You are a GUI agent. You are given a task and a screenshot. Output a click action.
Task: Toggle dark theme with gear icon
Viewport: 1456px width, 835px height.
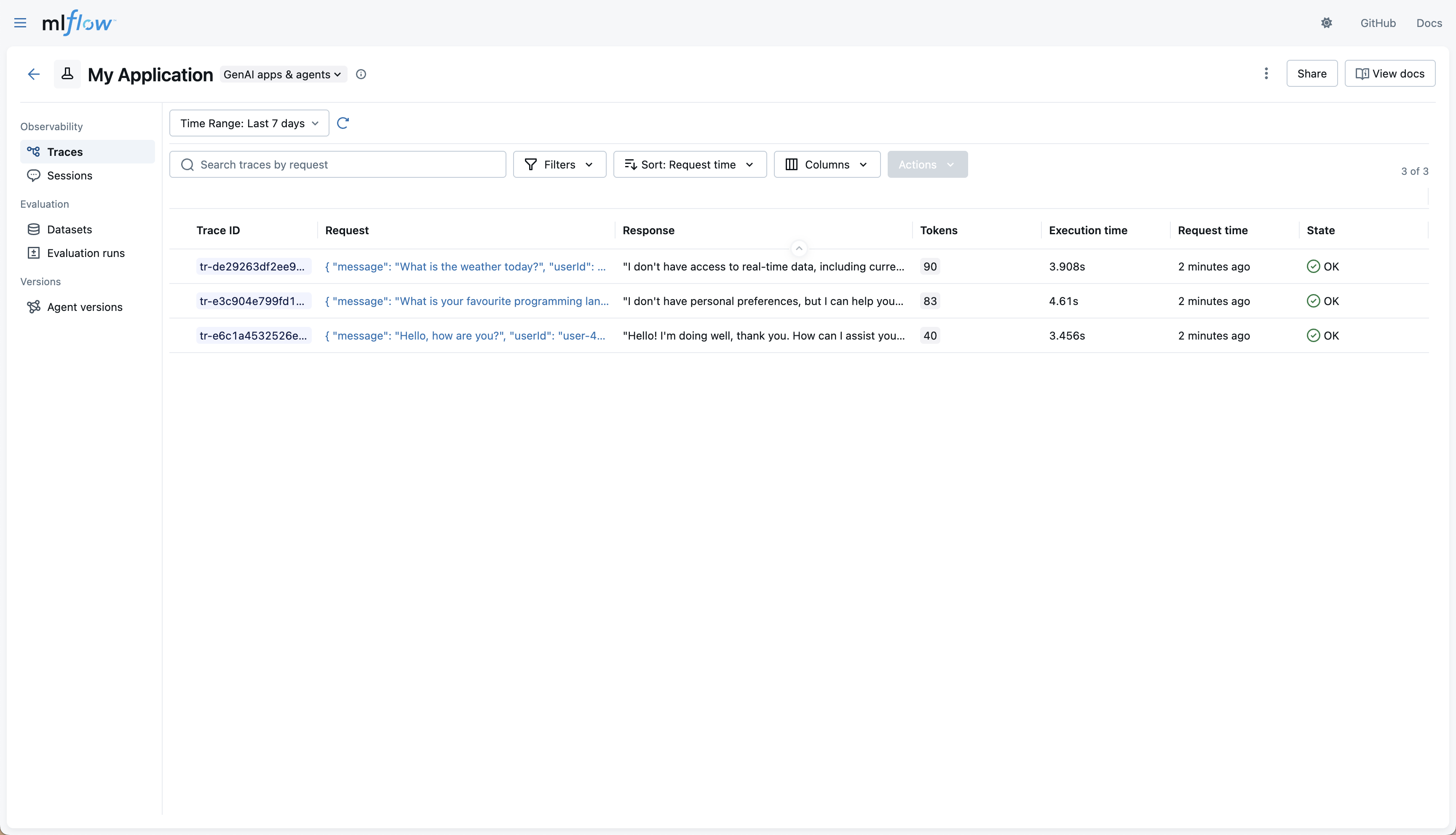click(x=1326, y=23)
